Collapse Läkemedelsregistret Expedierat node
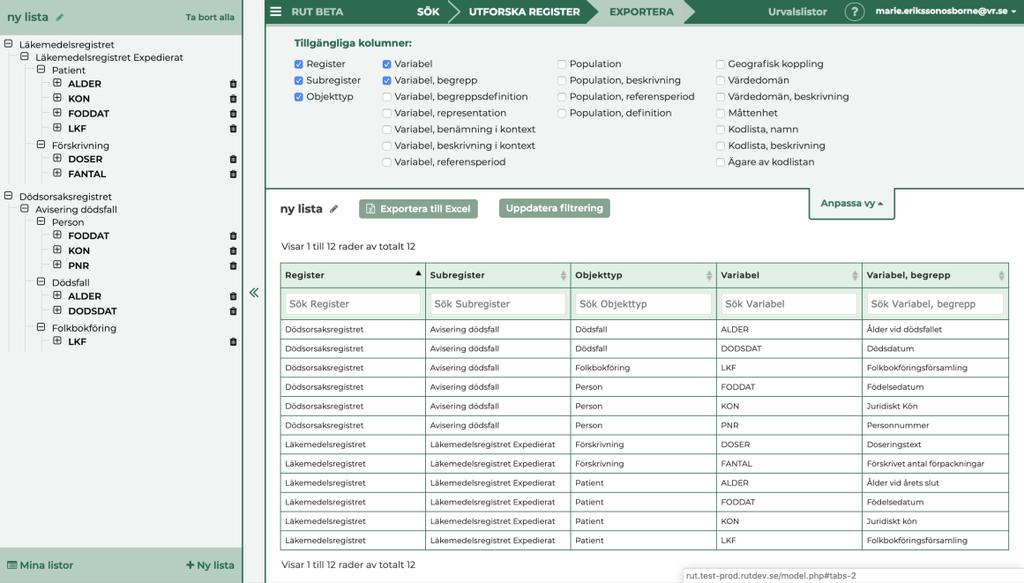This screenshot has height=583, width=1024. tap(25, 57)
